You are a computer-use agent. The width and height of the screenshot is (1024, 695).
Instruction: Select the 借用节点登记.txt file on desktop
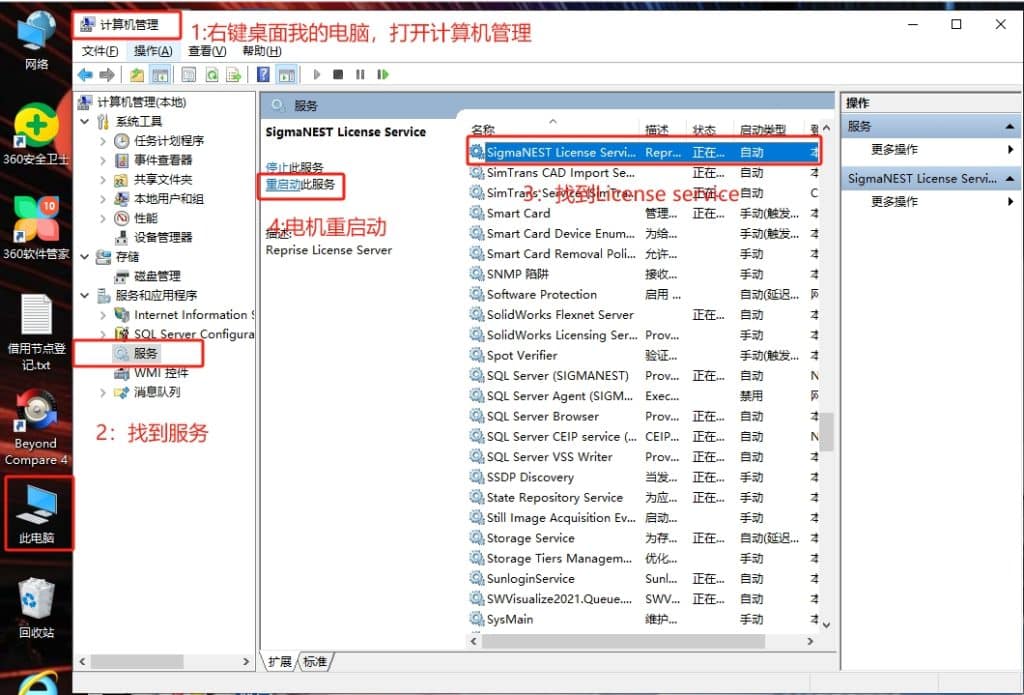tap(37, 332)
